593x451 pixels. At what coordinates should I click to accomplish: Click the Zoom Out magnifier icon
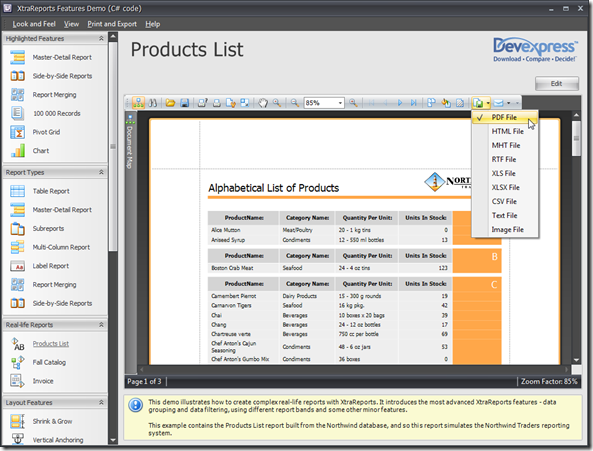(x=295, y=103)
